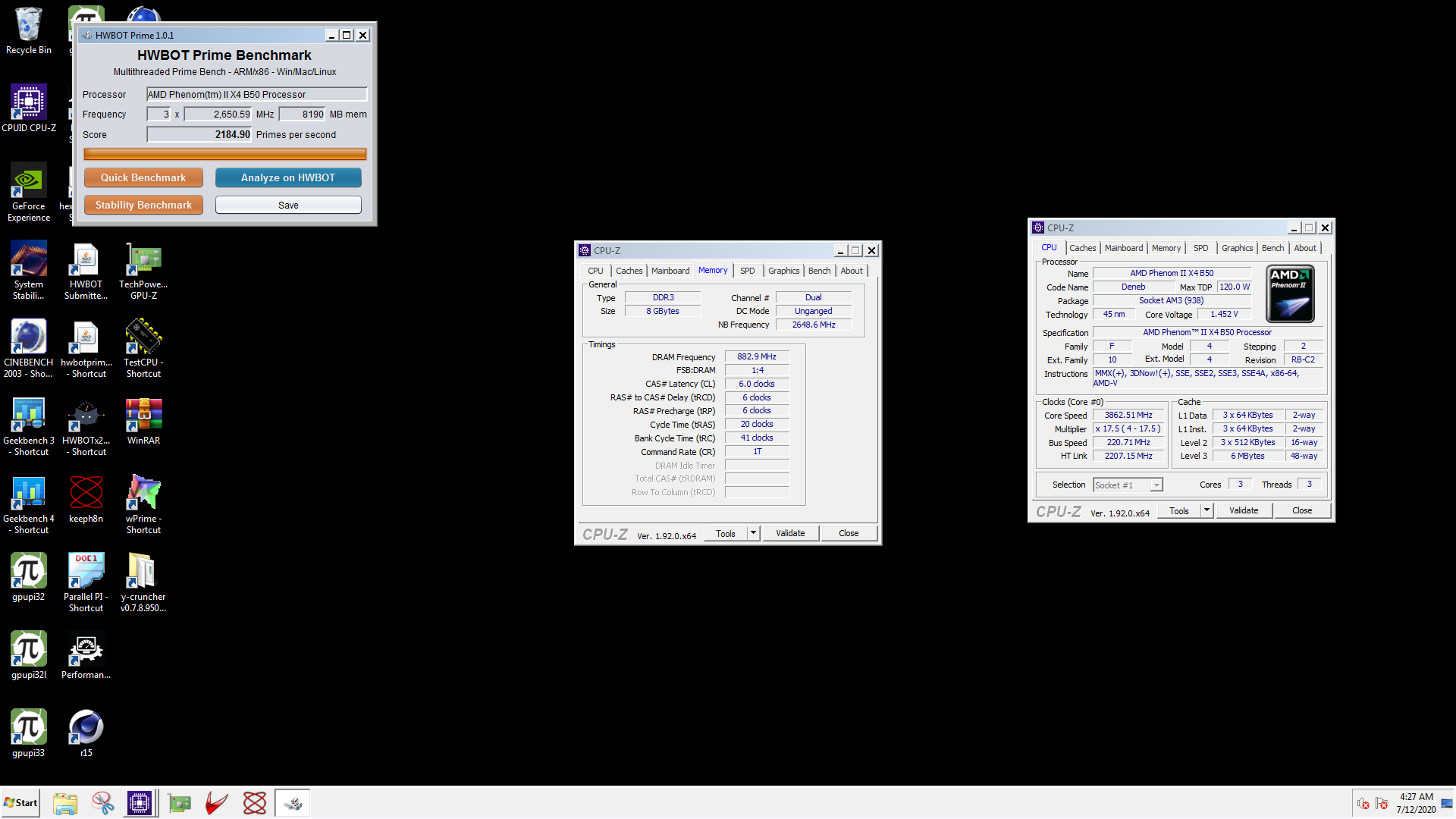Open y-cruncher folder icon
The width and height of the screenshot is (1456, 819).
(143, 583)
